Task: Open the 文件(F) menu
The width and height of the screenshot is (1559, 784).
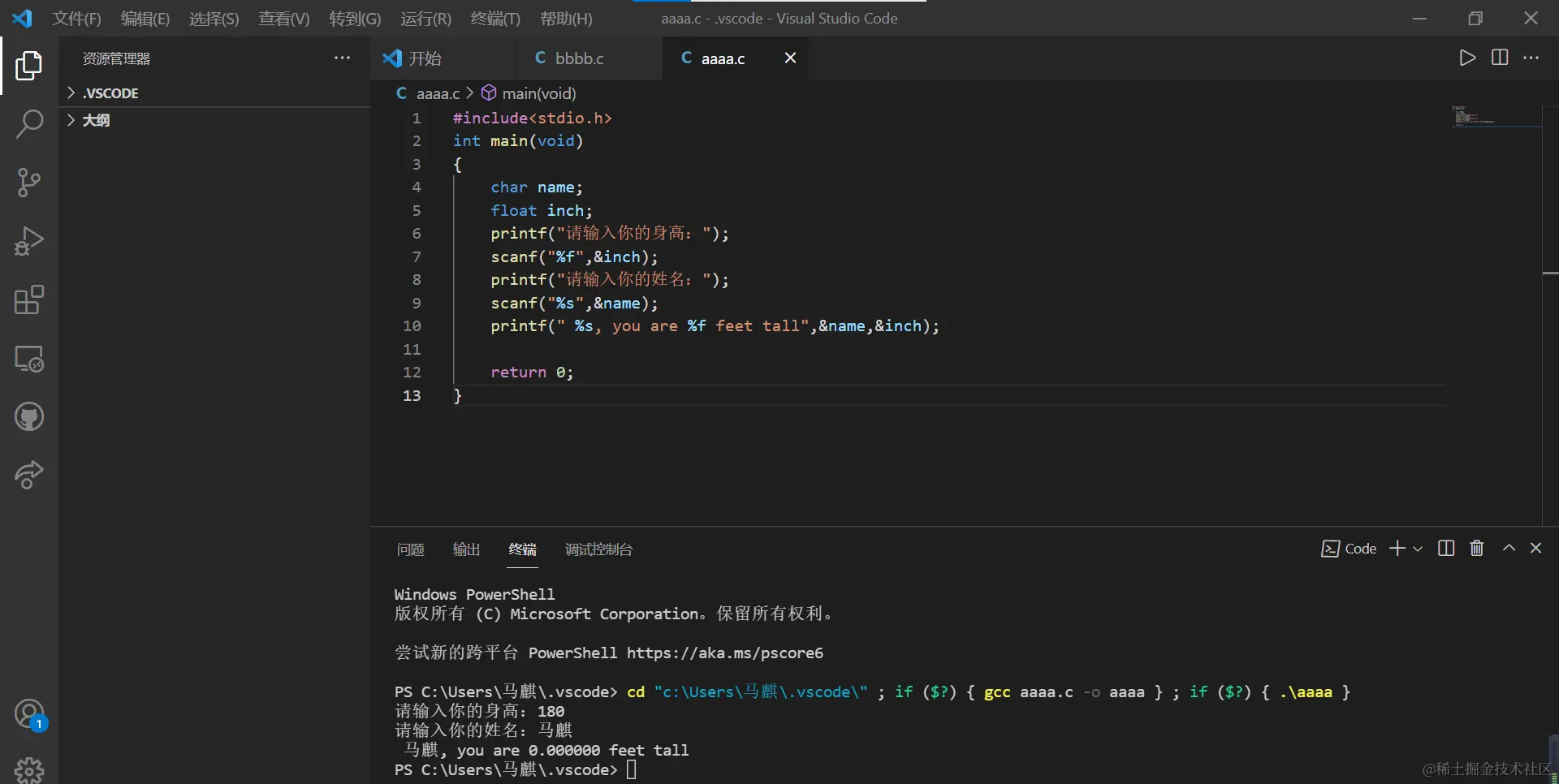Action: pyautogui.click(x=77, y=19)
